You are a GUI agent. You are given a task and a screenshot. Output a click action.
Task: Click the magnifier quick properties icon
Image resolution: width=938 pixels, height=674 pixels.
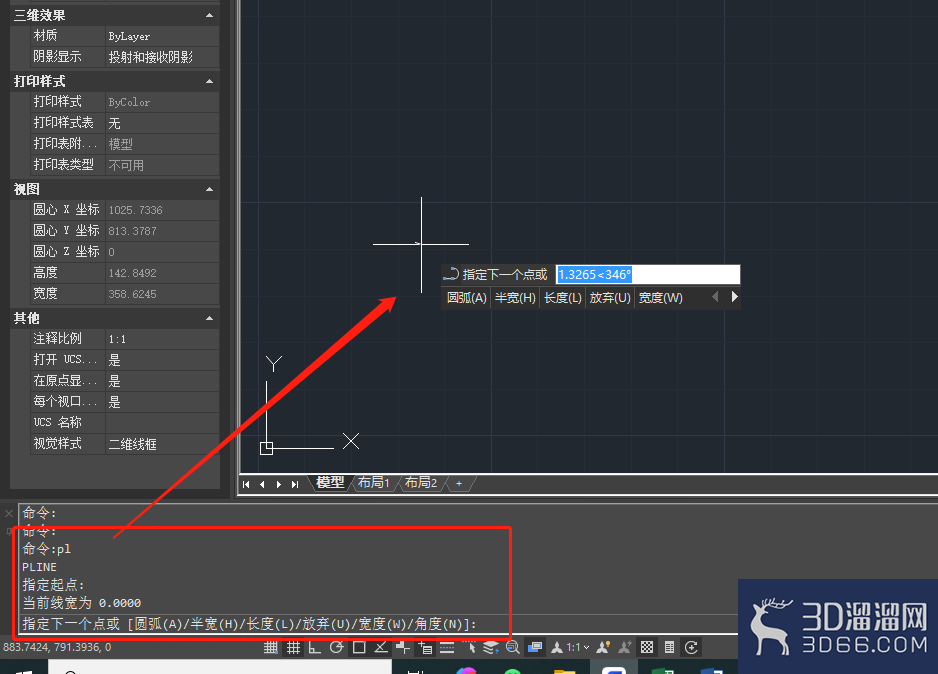click(513, 647)
